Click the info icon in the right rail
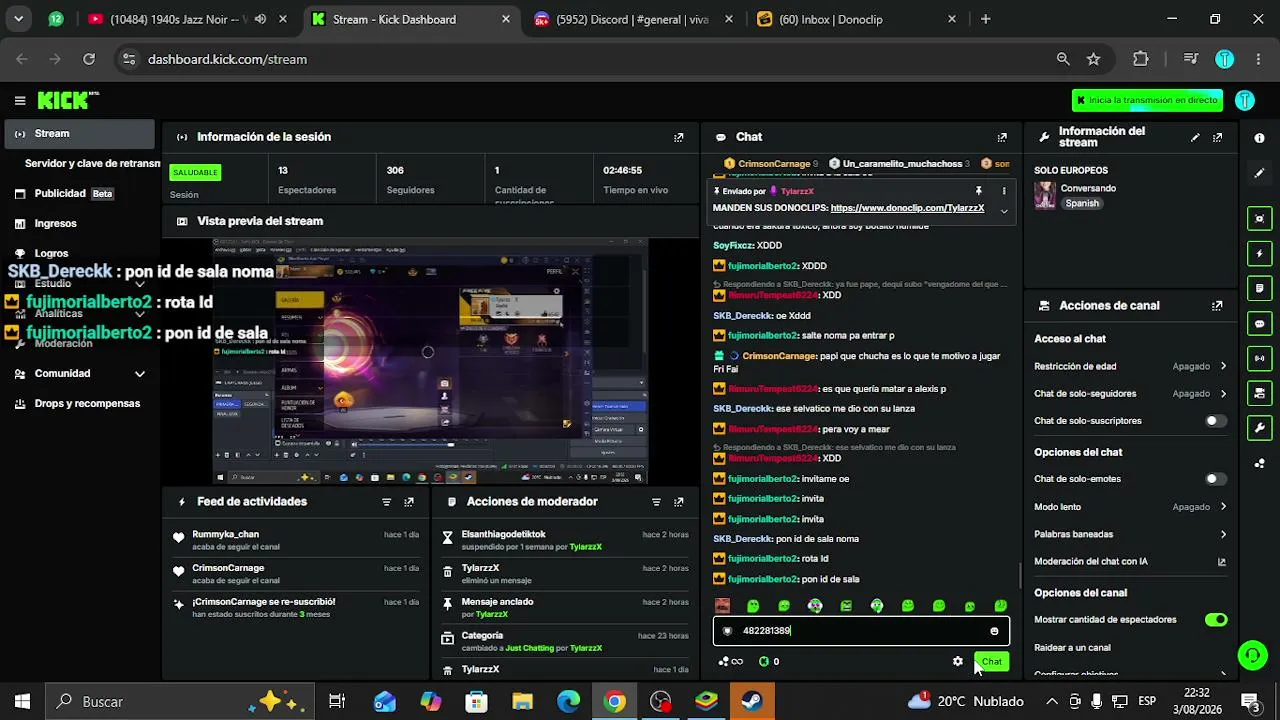The width and height of the screenshot is (1280, 720). click(x=1259, y=138)
